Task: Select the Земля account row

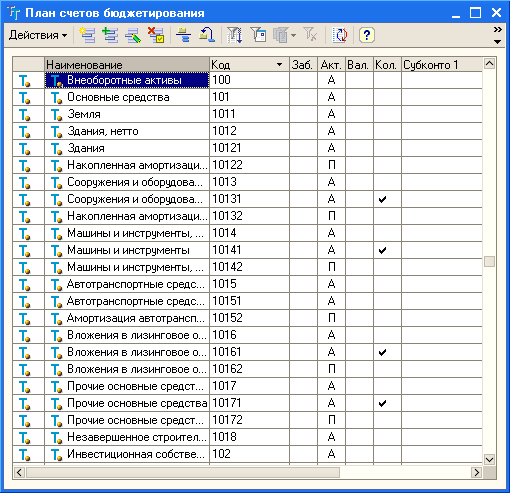Action: coord(247,114)
